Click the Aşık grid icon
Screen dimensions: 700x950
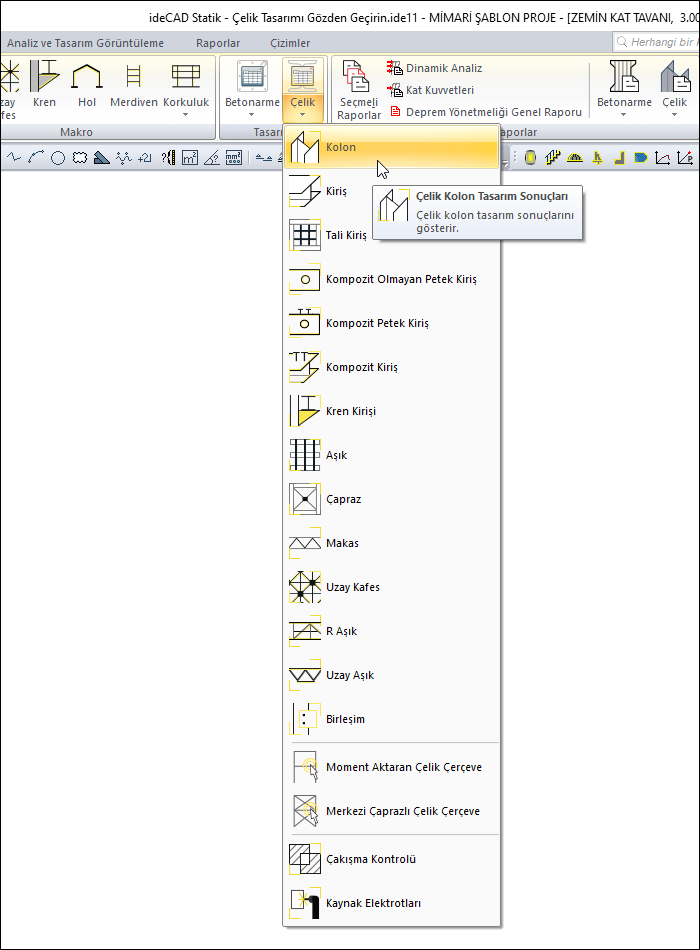[304, 455]
